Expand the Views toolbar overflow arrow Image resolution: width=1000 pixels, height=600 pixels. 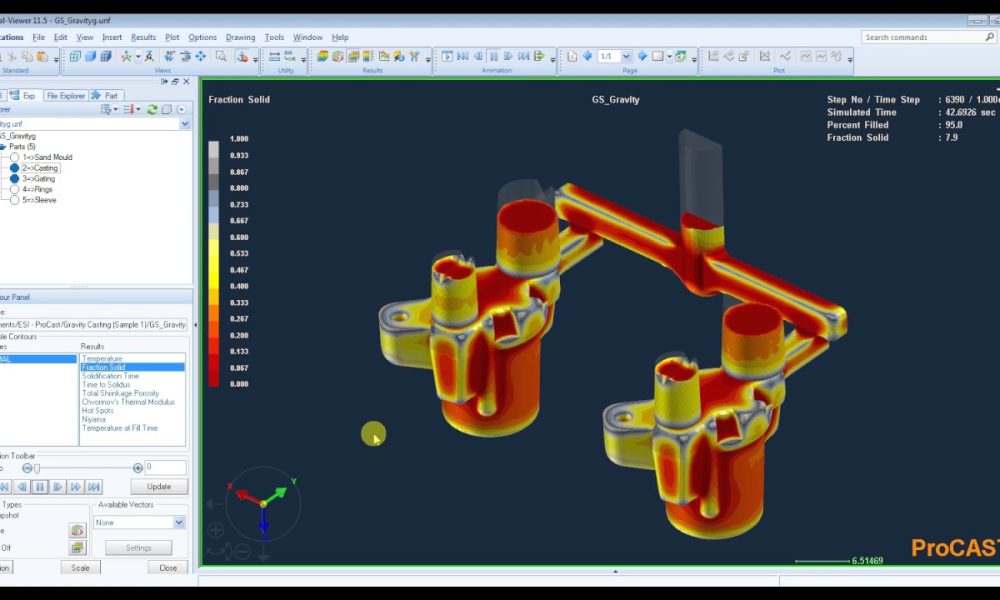pyautogui.click(x=255, y=59)
